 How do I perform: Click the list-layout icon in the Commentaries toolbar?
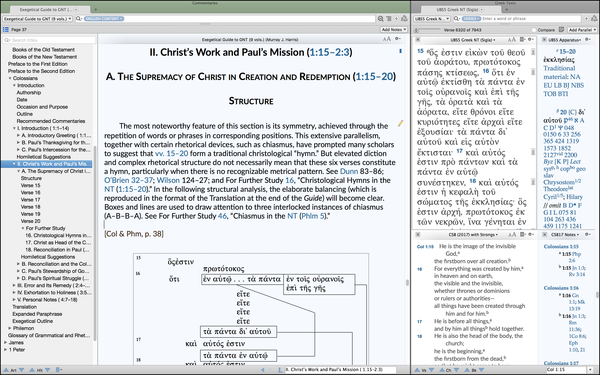tap(389, 18)
